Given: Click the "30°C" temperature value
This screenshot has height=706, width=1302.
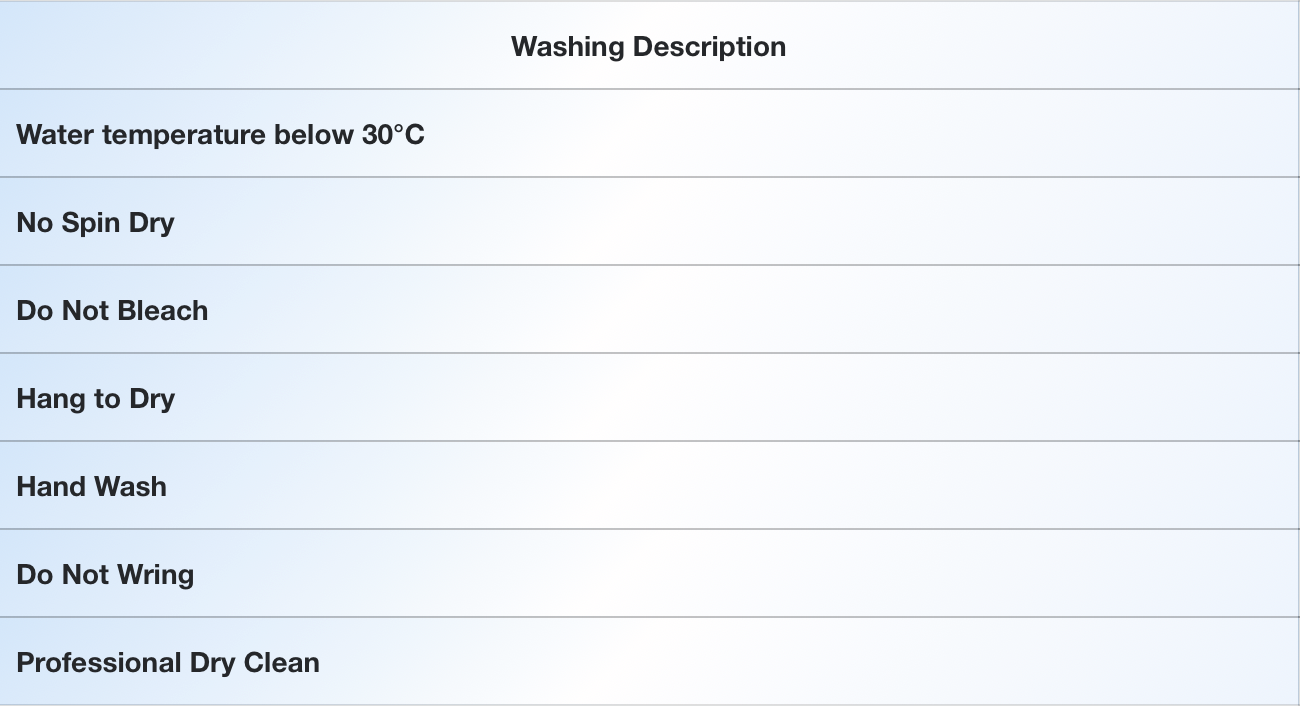Looking at the screenshot, I should tap(393, 134).
